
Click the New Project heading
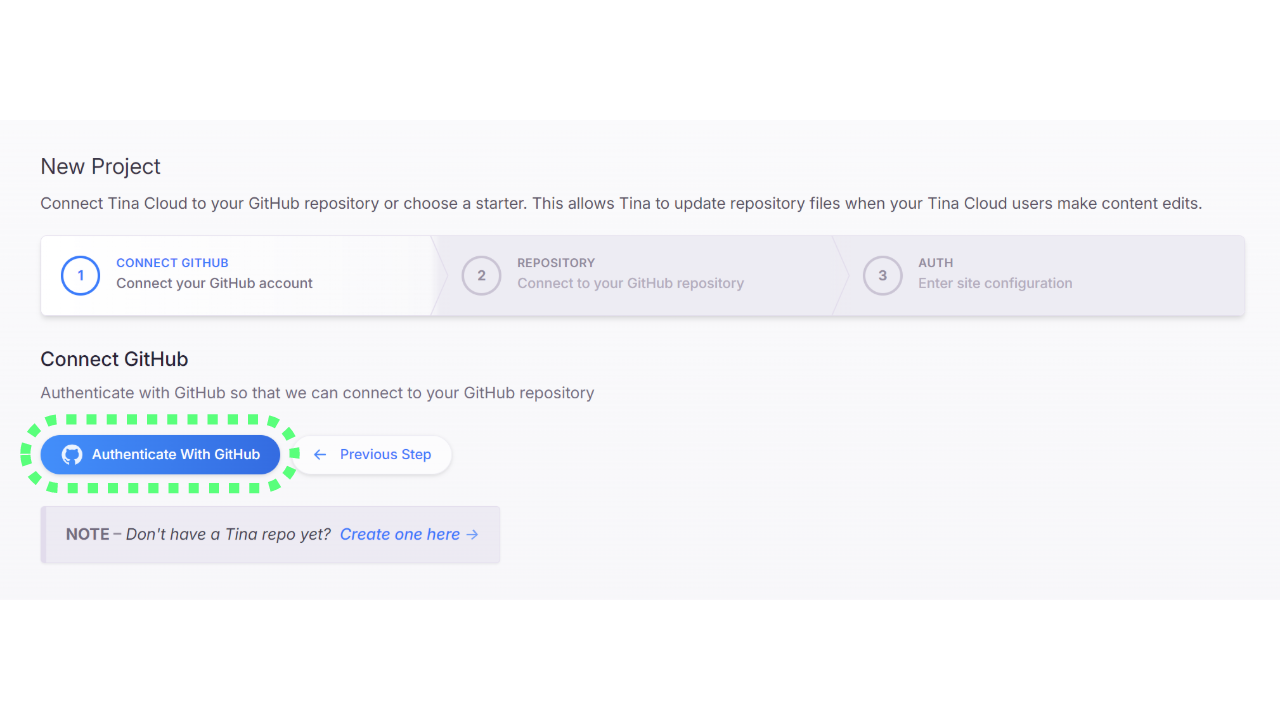(x=100, y=167)
